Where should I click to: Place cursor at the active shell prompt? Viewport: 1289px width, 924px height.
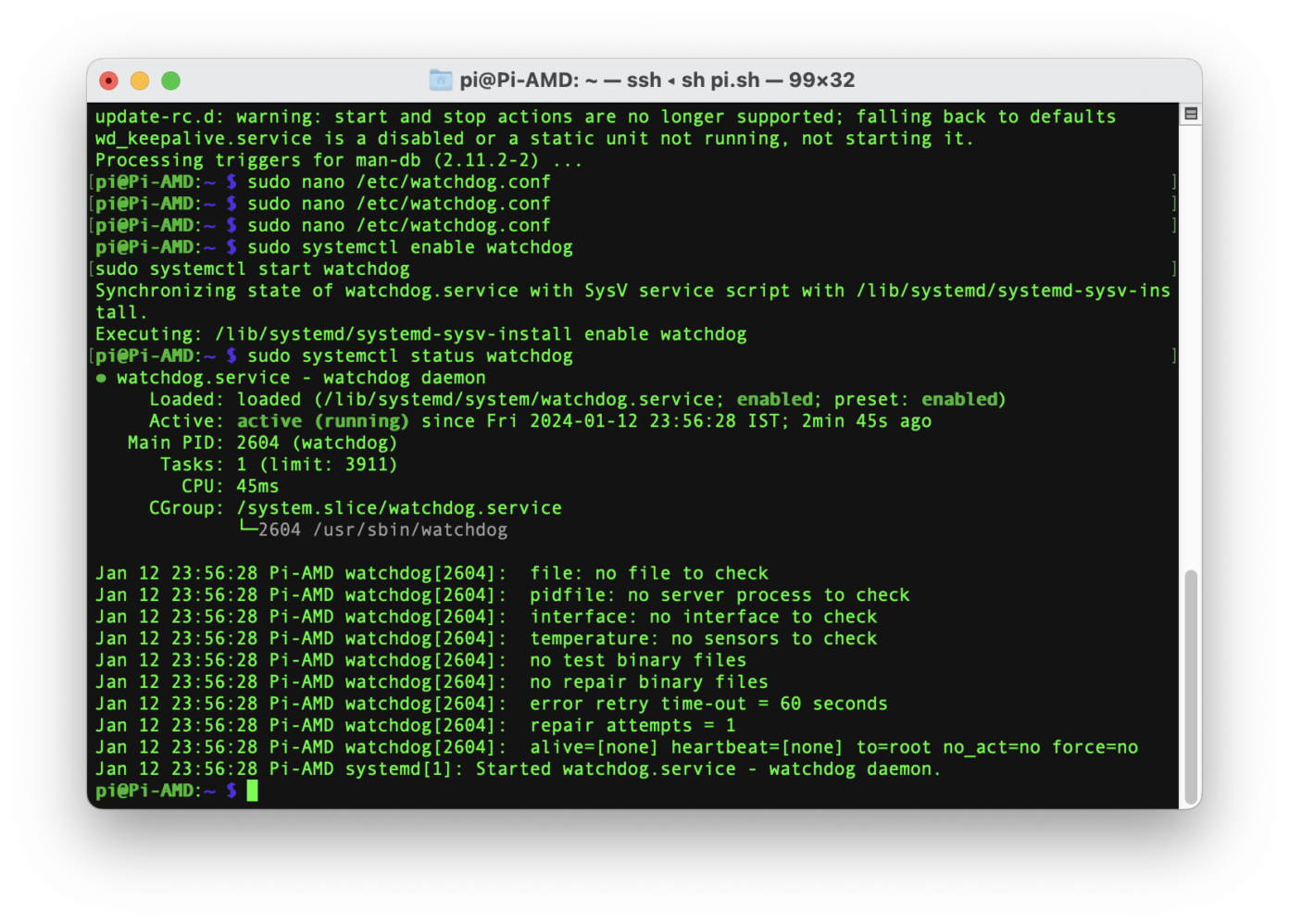[x=252, y=790]
